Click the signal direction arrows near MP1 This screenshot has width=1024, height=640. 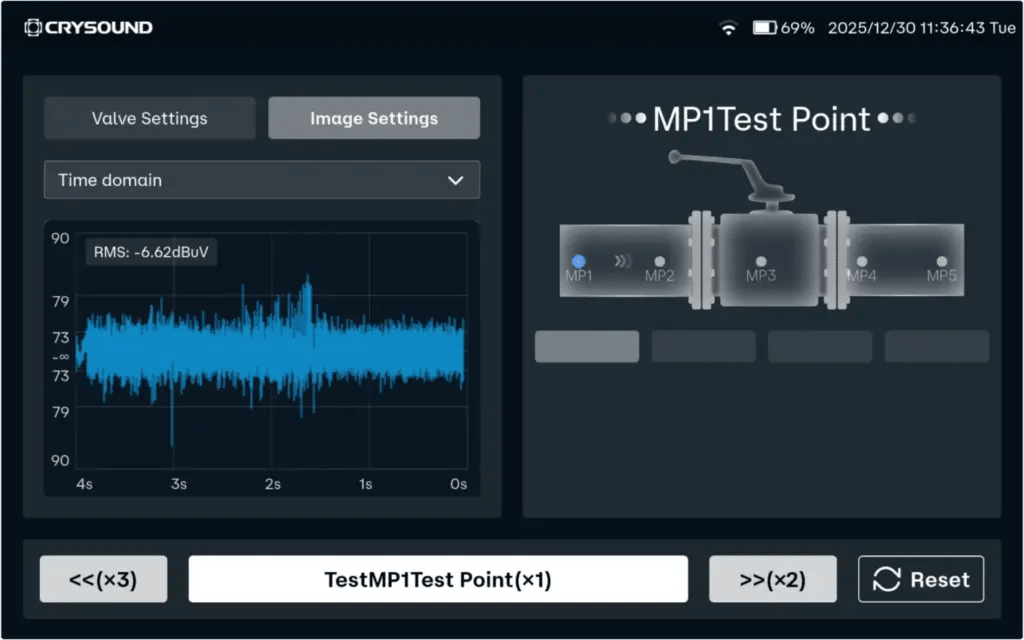pos(623,261)
